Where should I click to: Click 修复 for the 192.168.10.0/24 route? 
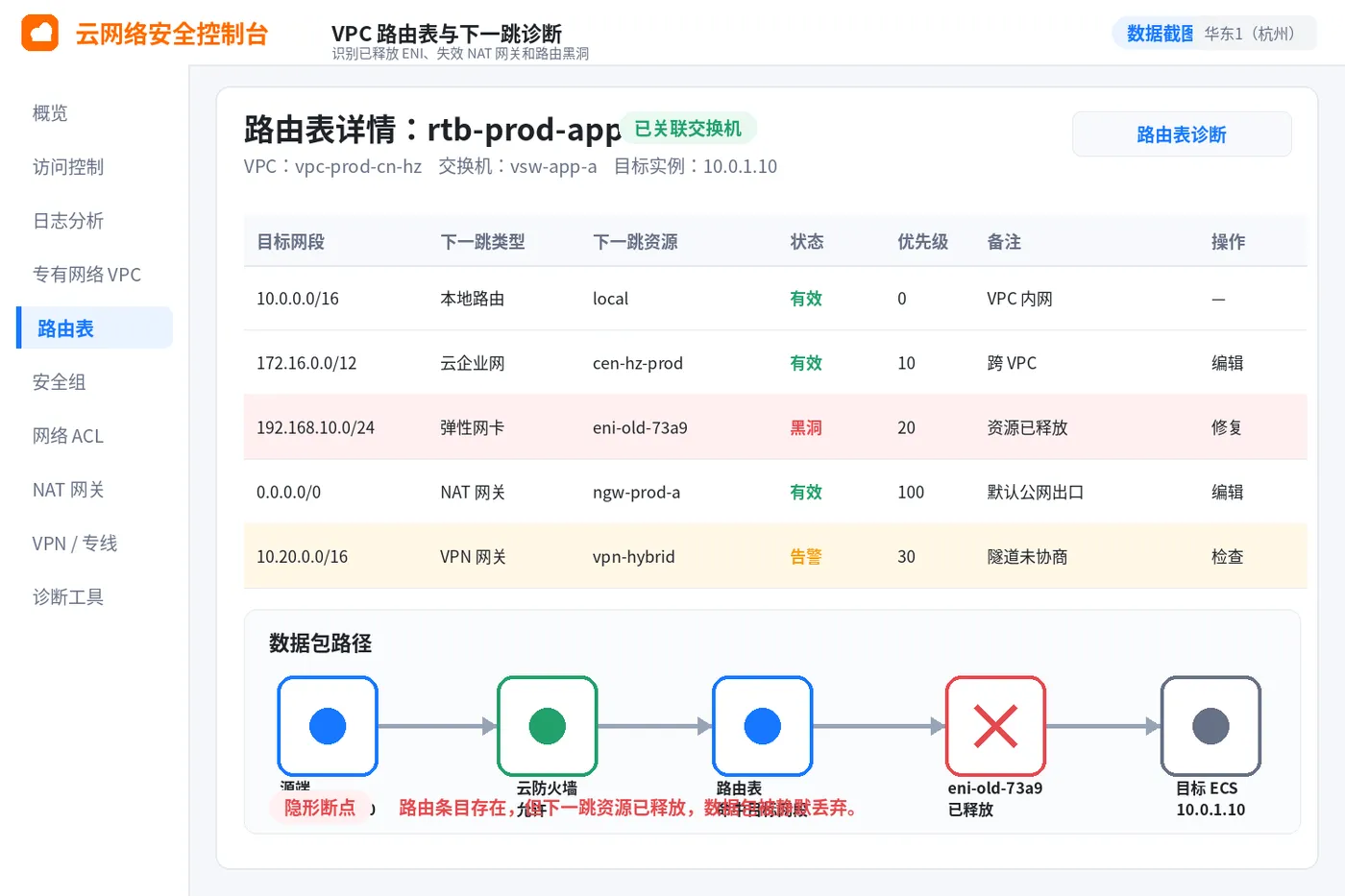click(x=1227, y=427)
